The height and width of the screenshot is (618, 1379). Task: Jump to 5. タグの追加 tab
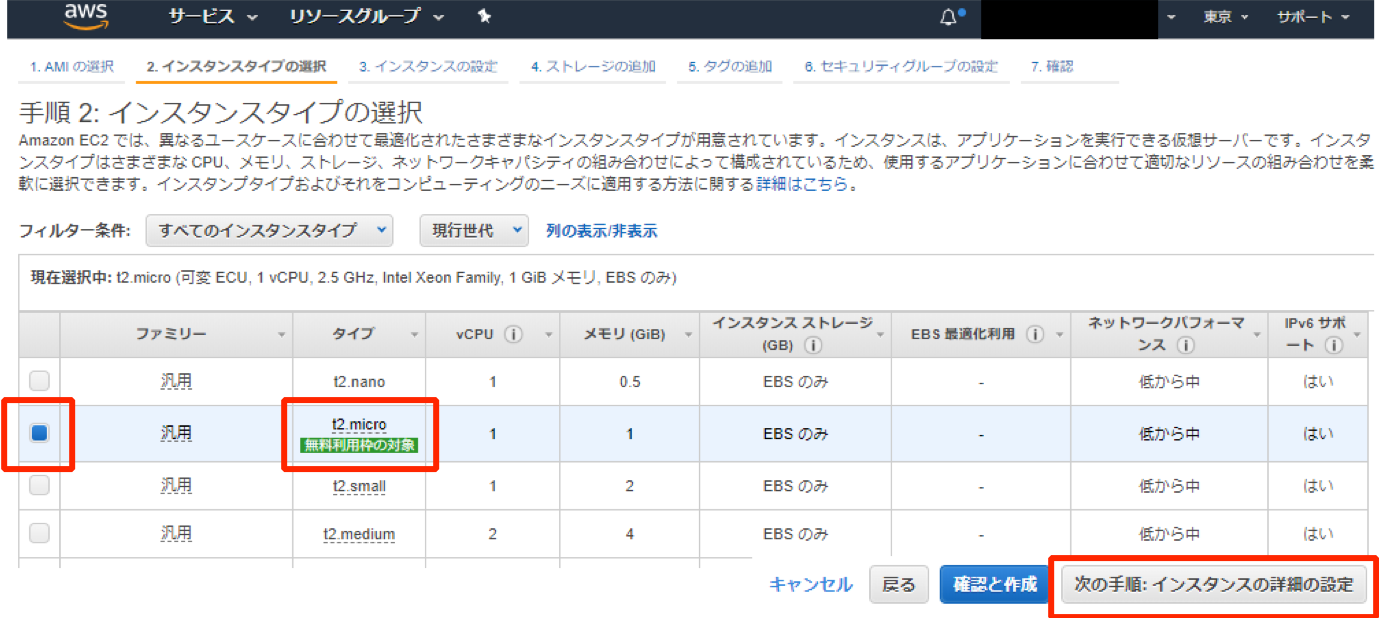(x=730, y=67)
